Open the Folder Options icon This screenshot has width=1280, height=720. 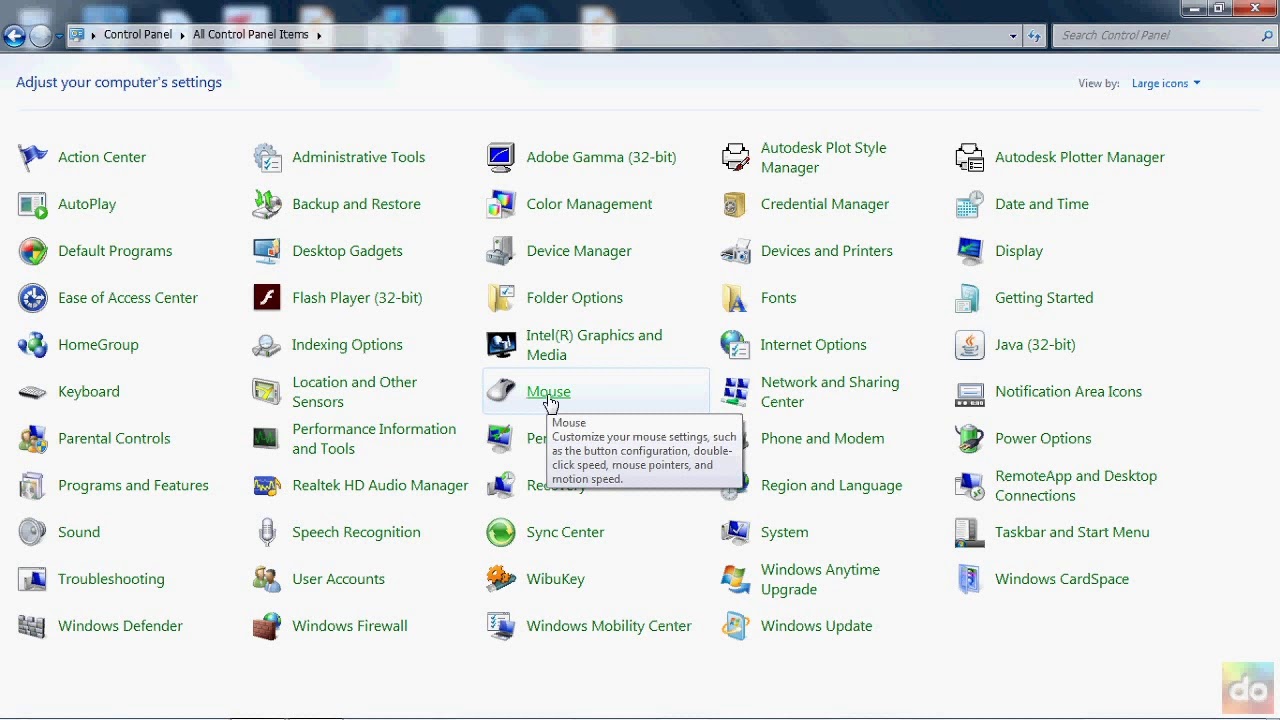click(x=501, y=298)
